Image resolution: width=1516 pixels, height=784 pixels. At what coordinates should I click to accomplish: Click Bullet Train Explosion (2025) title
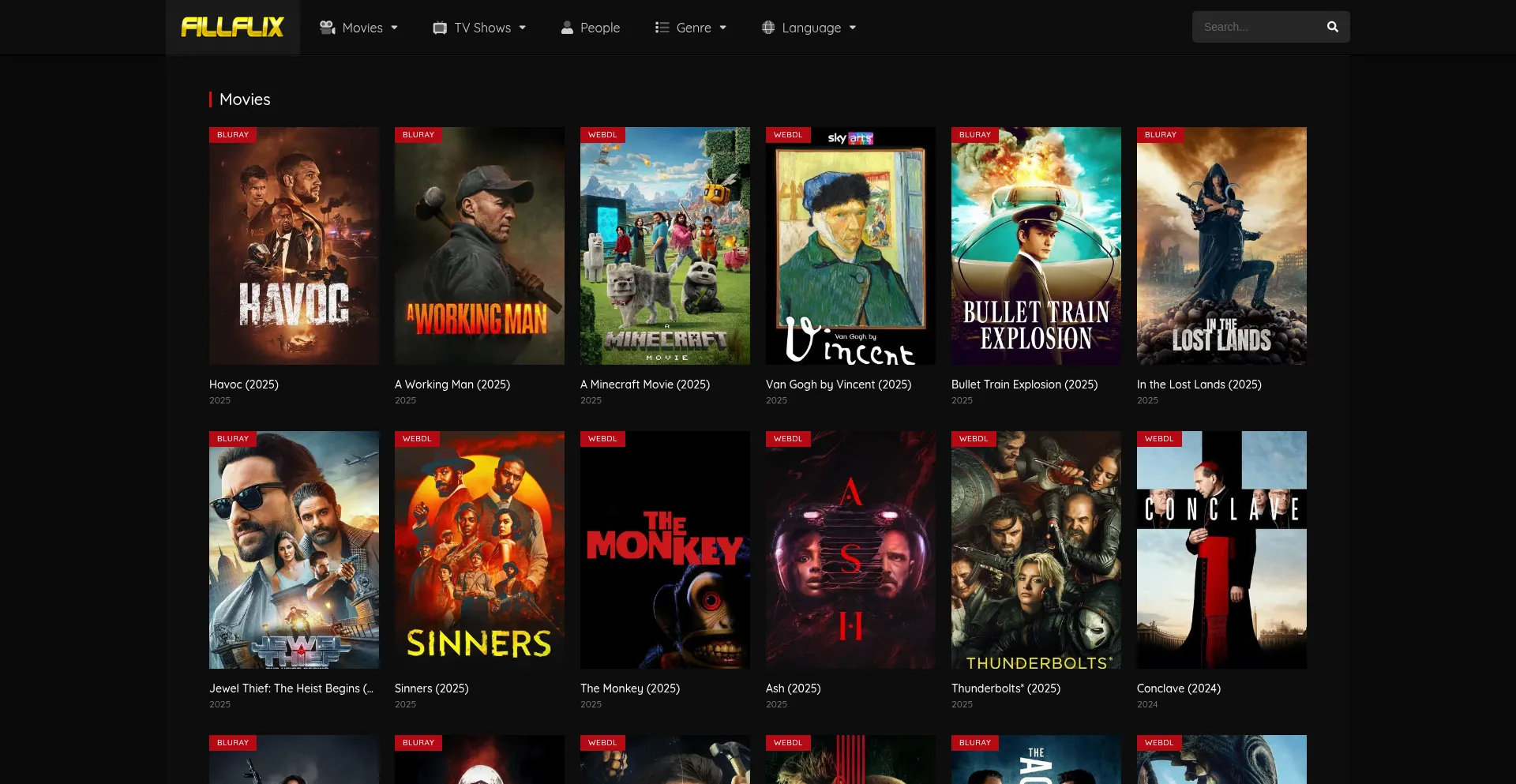coord(1024,384)
